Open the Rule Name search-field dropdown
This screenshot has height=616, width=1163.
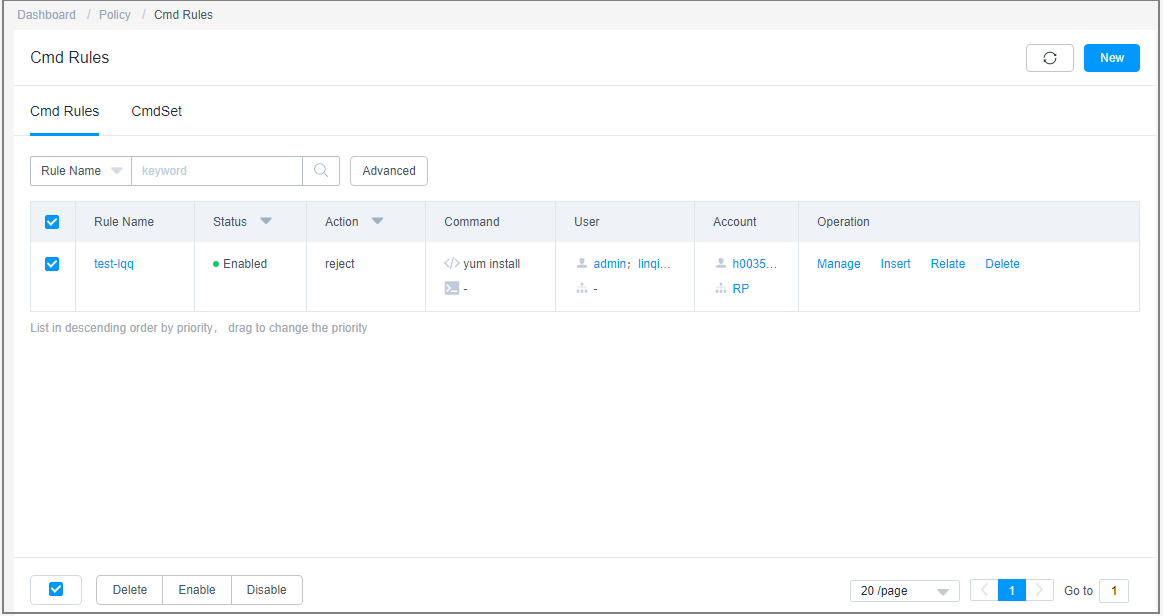[x=81, y=170]
